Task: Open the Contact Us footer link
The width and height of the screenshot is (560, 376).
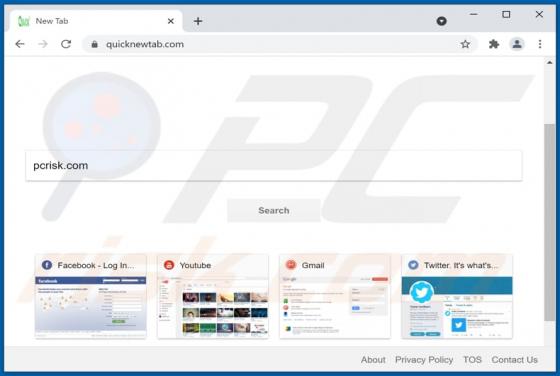Action: click(515, 360)
